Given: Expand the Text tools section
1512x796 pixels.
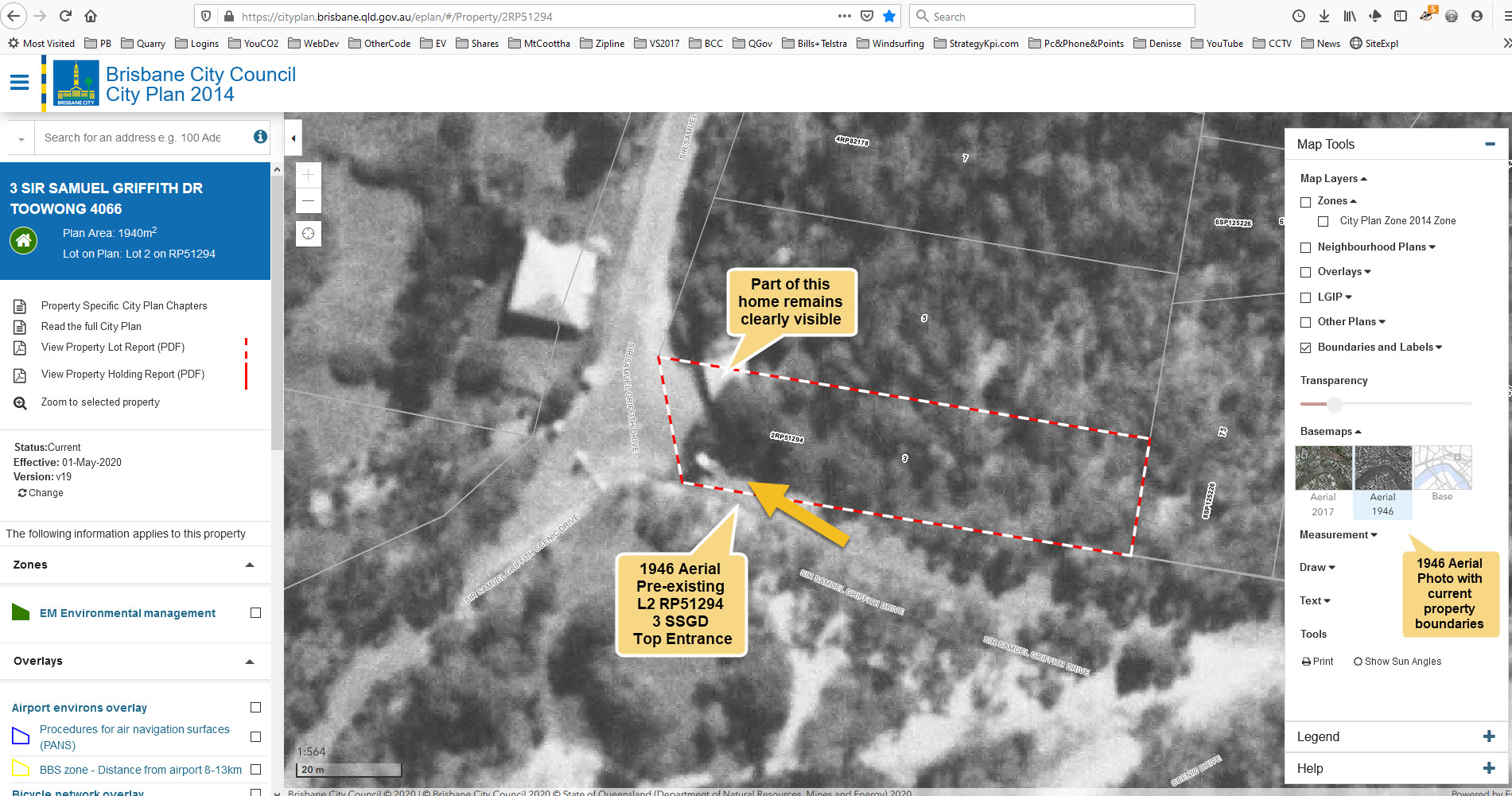Looking at the screenshot, I should [1315, 601].
